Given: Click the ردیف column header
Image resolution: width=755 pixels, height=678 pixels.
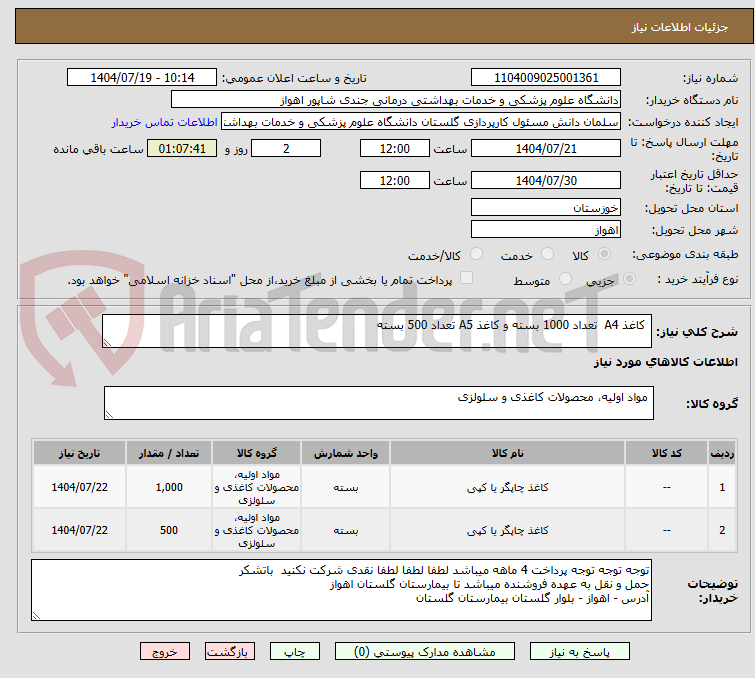Looking at the screenshot, I should click(x=722, y=453).
